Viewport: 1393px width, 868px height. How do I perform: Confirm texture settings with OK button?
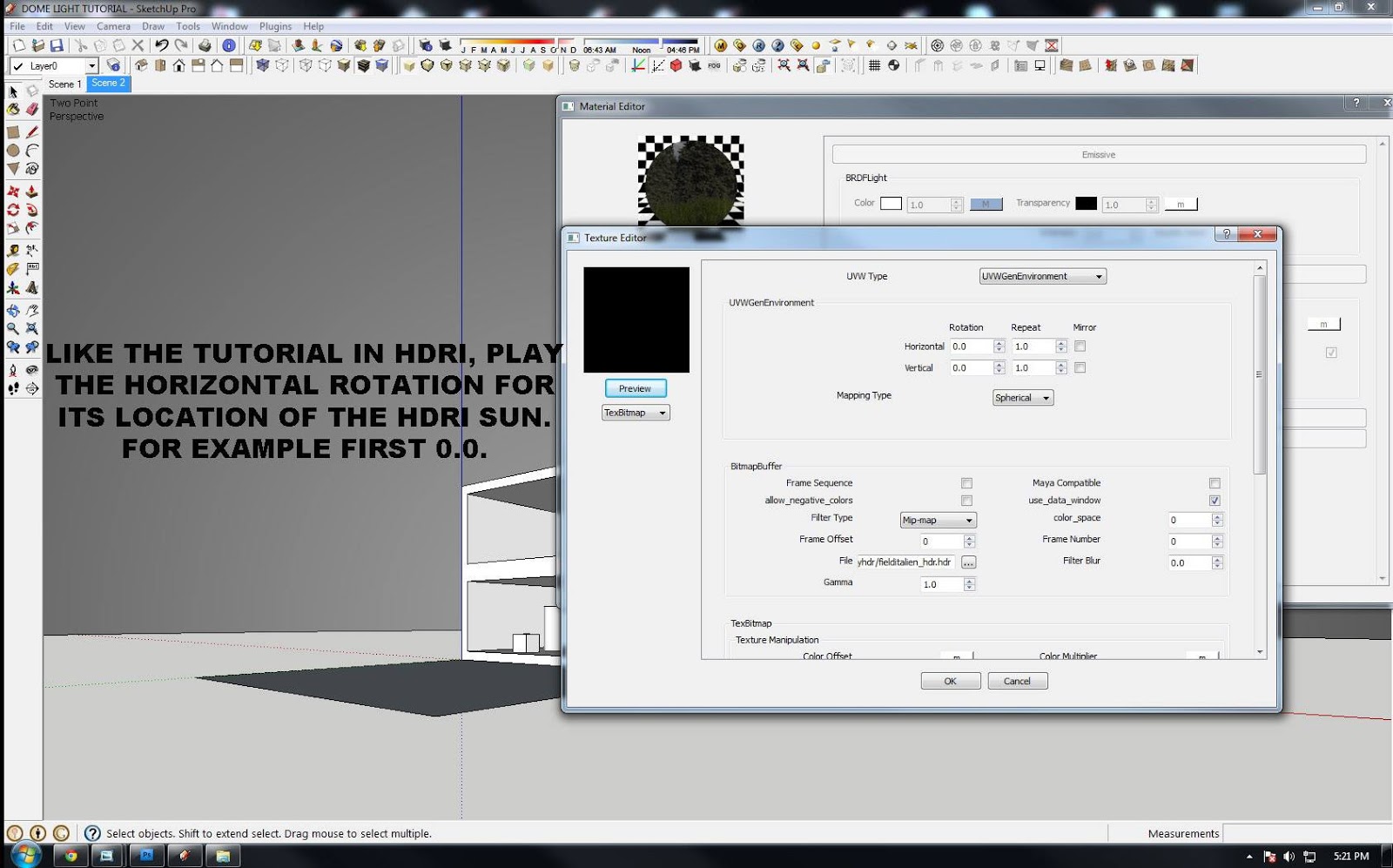950,680
